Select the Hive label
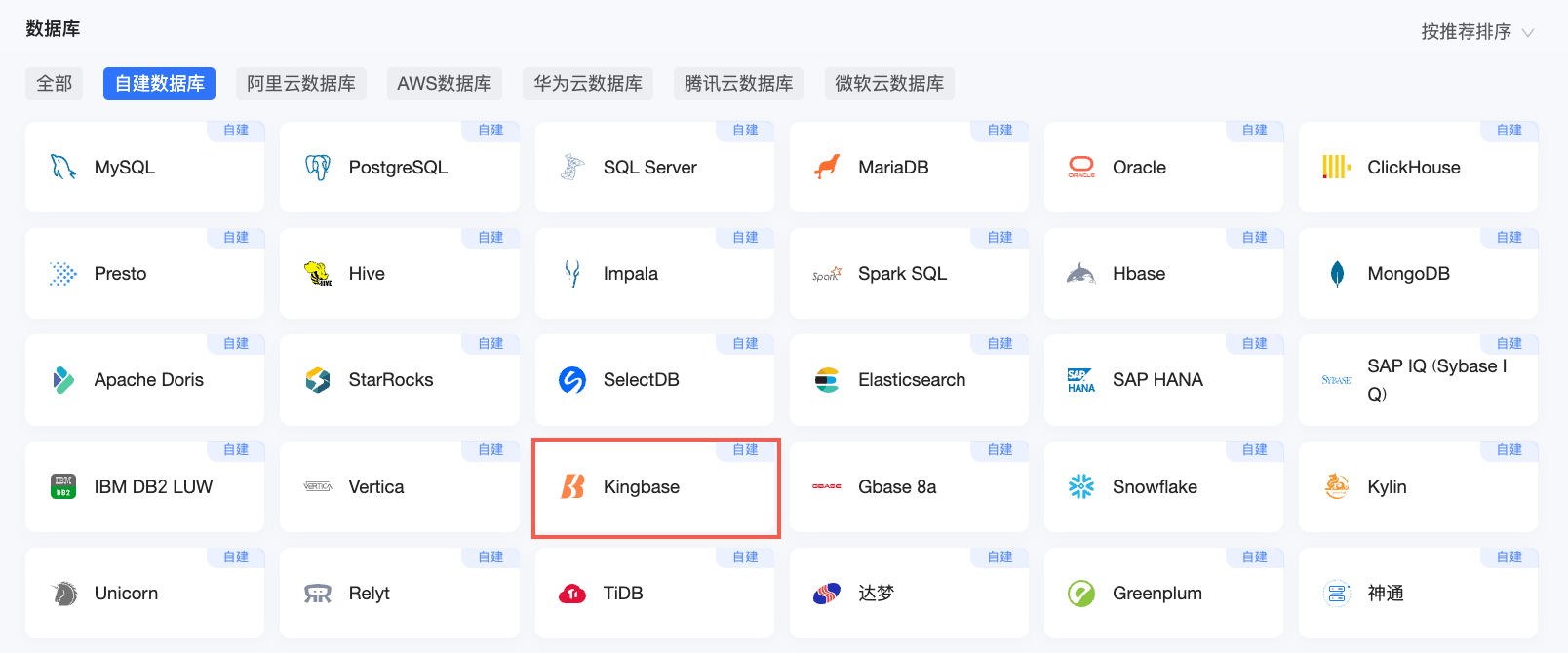The width and height of the screenshot is (1568, 653). point(367,274)
